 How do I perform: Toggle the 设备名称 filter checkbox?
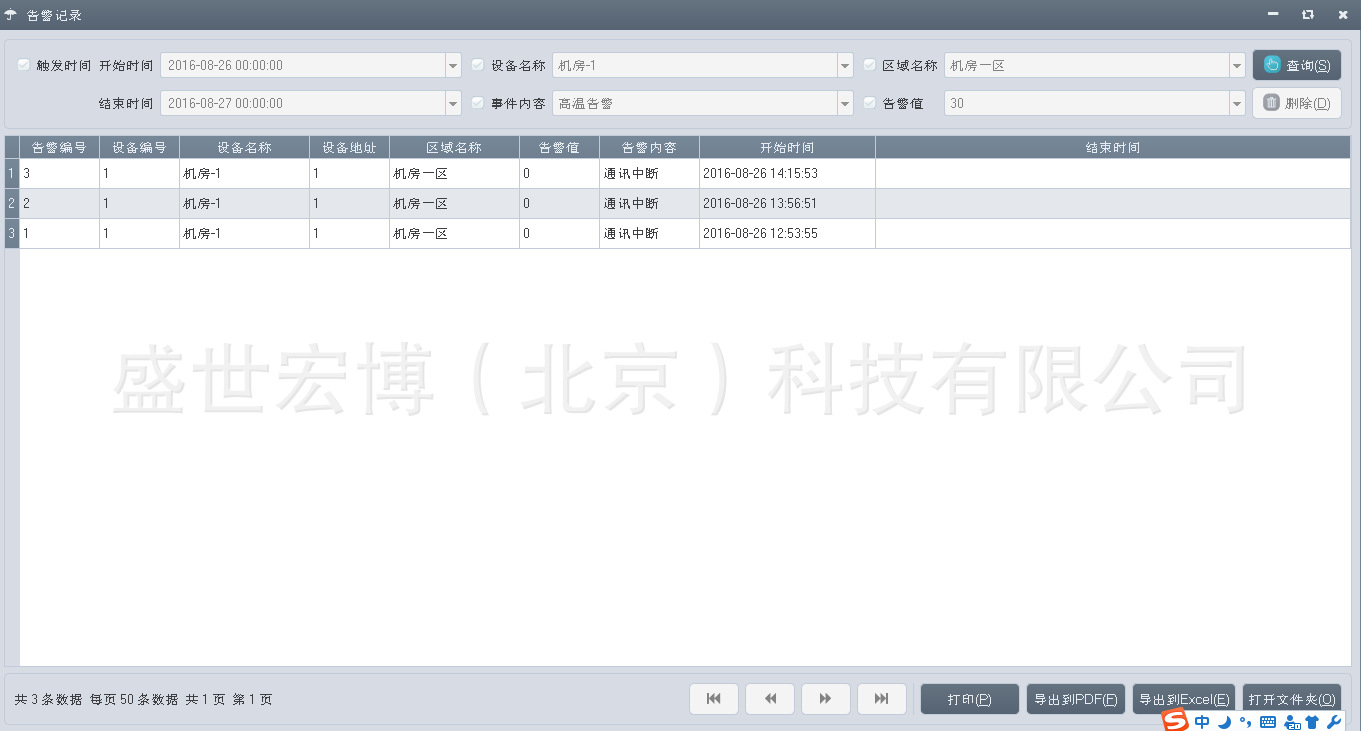coord(478,65)
